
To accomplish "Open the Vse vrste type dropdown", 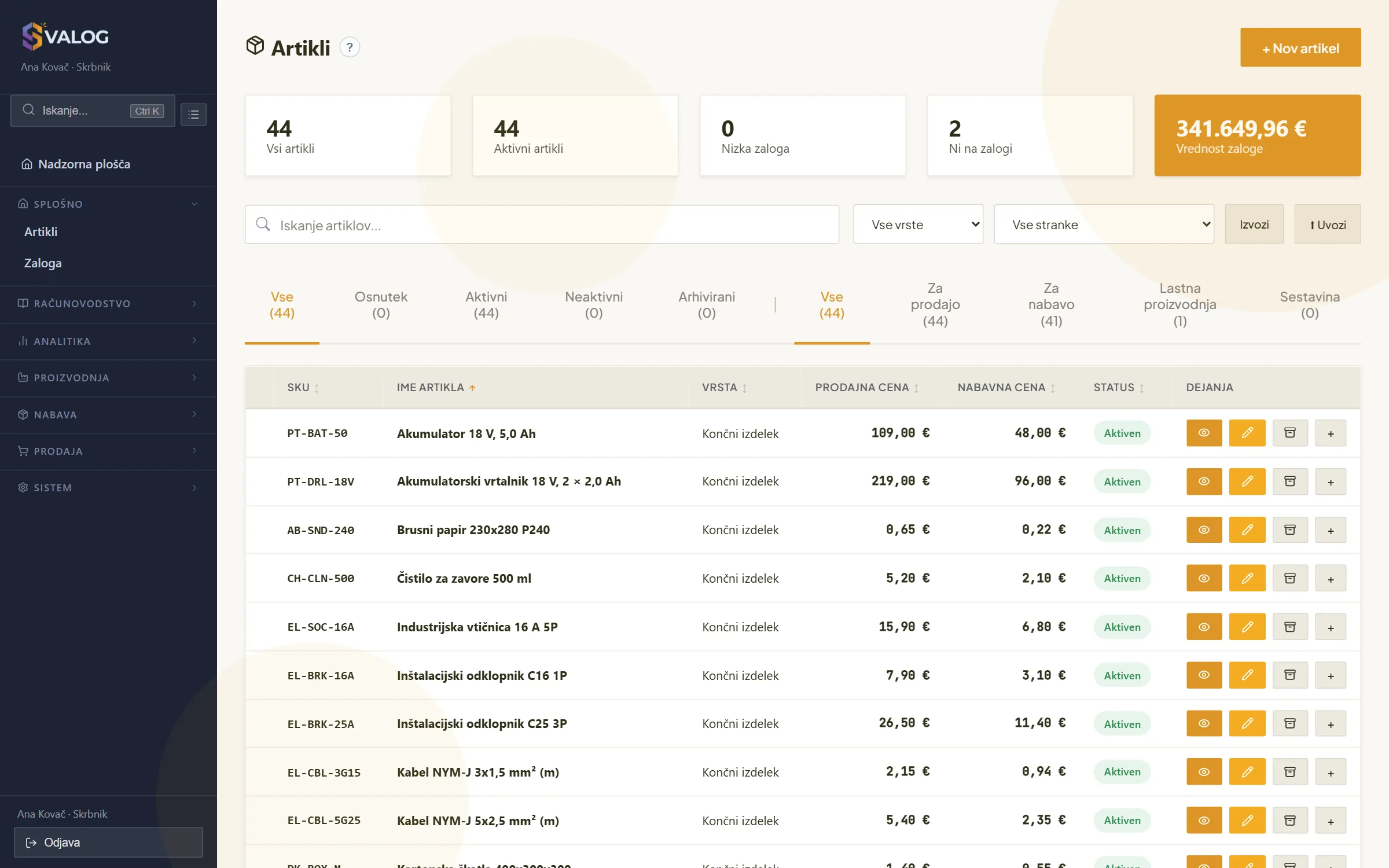I will pos(918,225).
